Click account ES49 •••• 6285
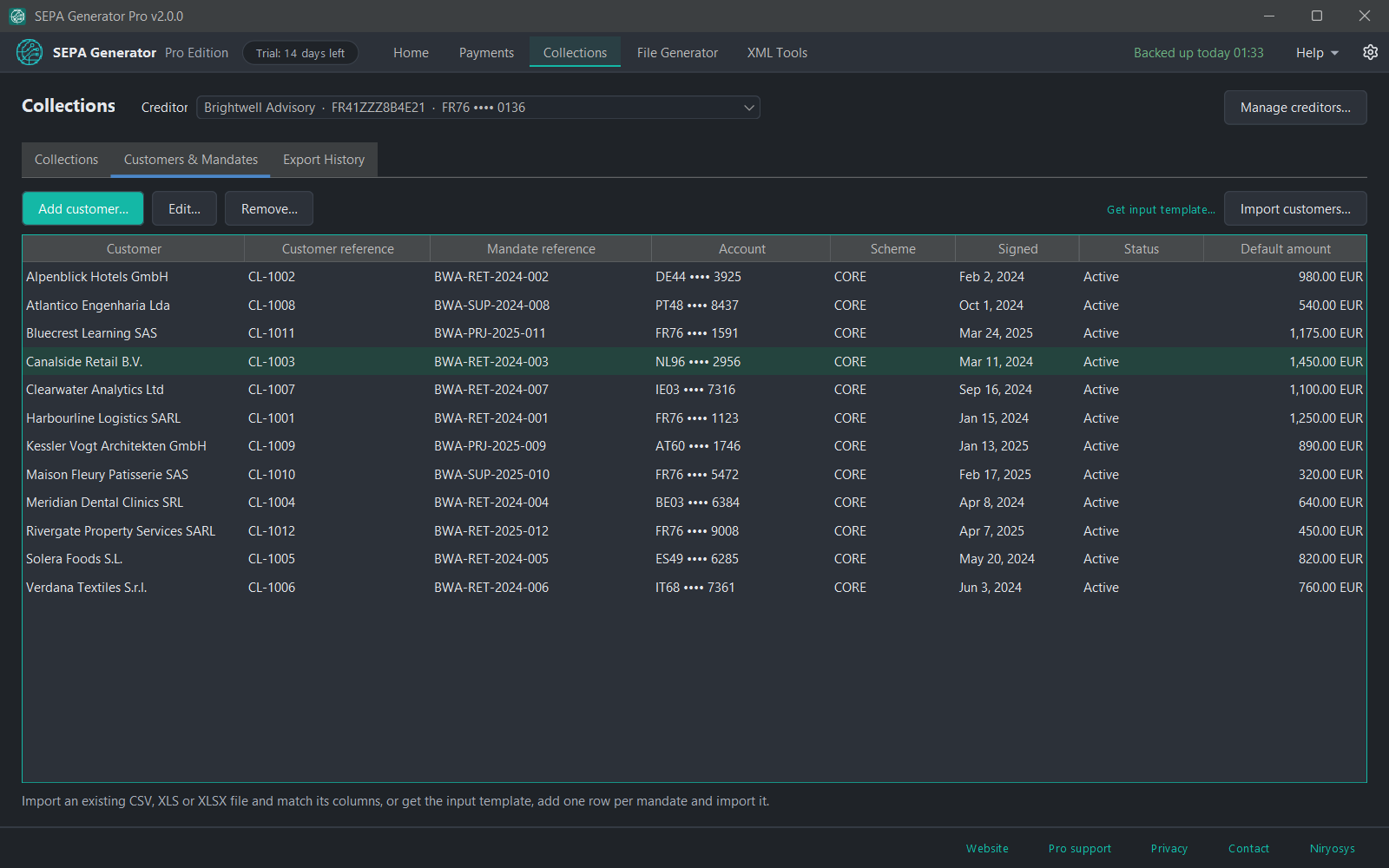Image resolution: width=1389 pixels, height=868 pixels. tap(697, 559)
